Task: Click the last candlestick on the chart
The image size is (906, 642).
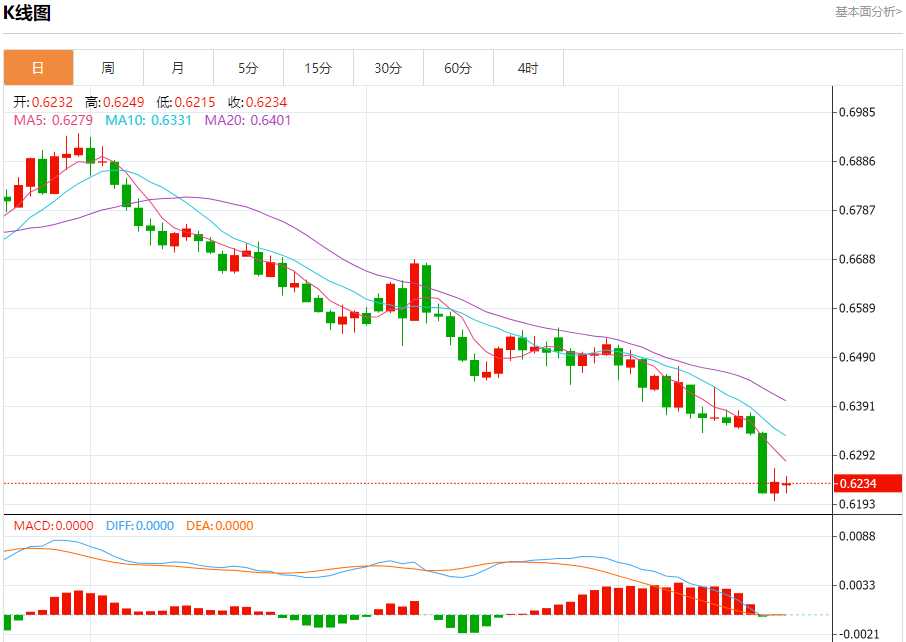Action: point(786,484)
